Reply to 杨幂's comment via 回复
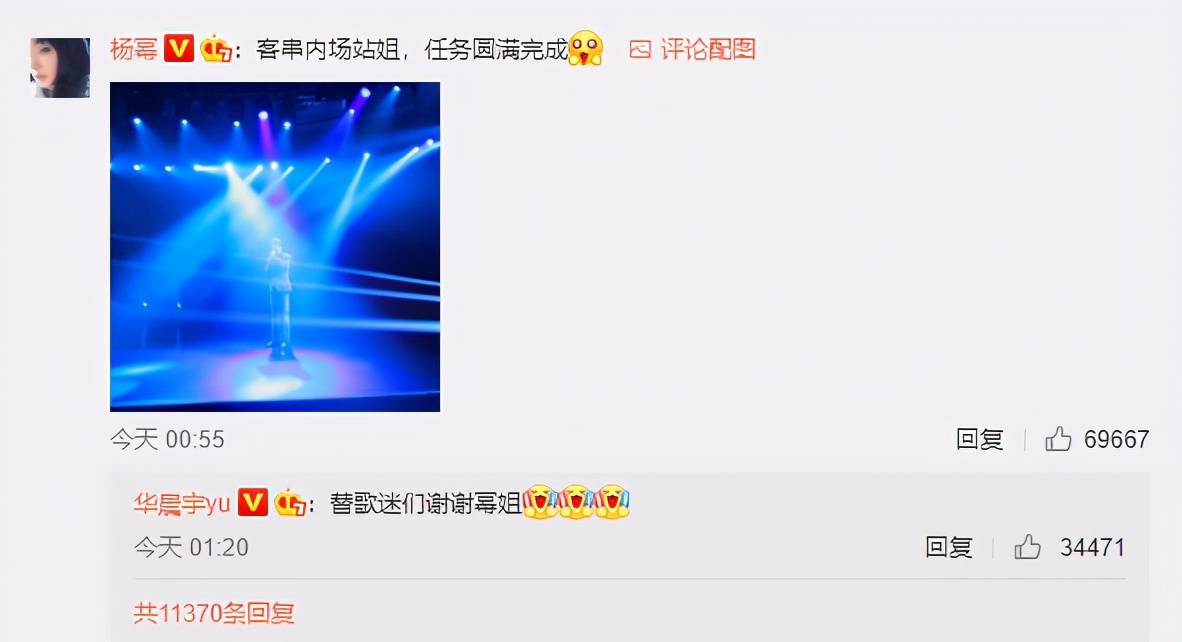This screenshot has width=1182, height=642. tap(979, 439)
